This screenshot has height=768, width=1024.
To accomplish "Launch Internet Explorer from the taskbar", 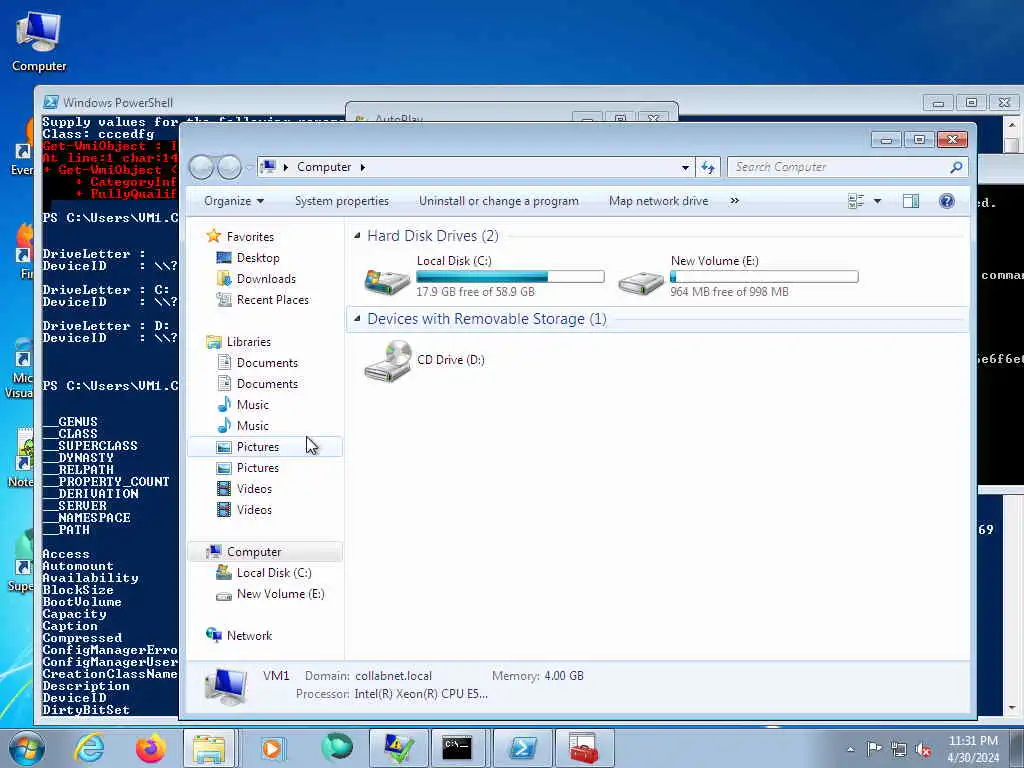I will (89, 748).
